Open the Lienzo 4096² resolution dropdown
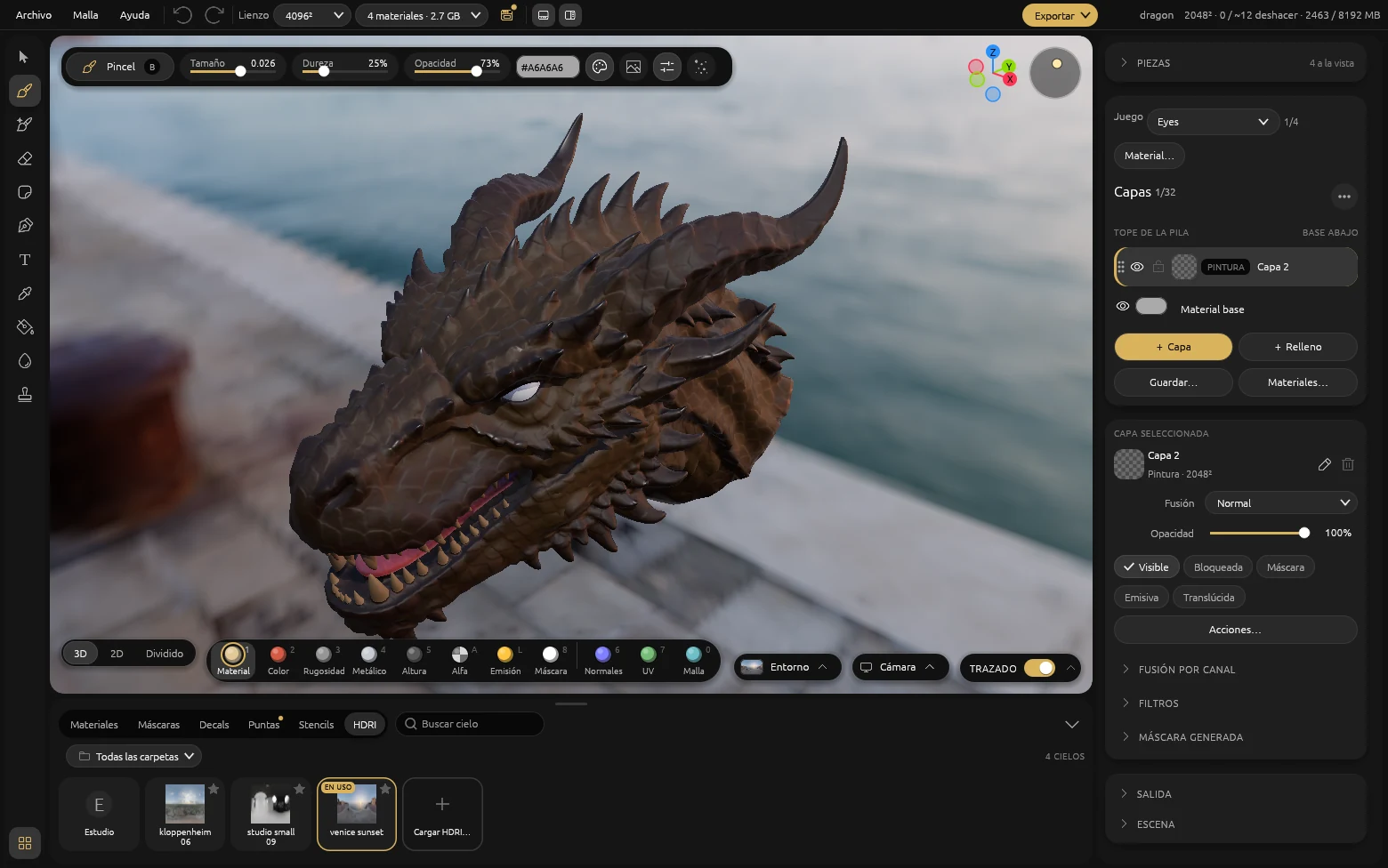The image size is (1388, 868). coord(312,15)
